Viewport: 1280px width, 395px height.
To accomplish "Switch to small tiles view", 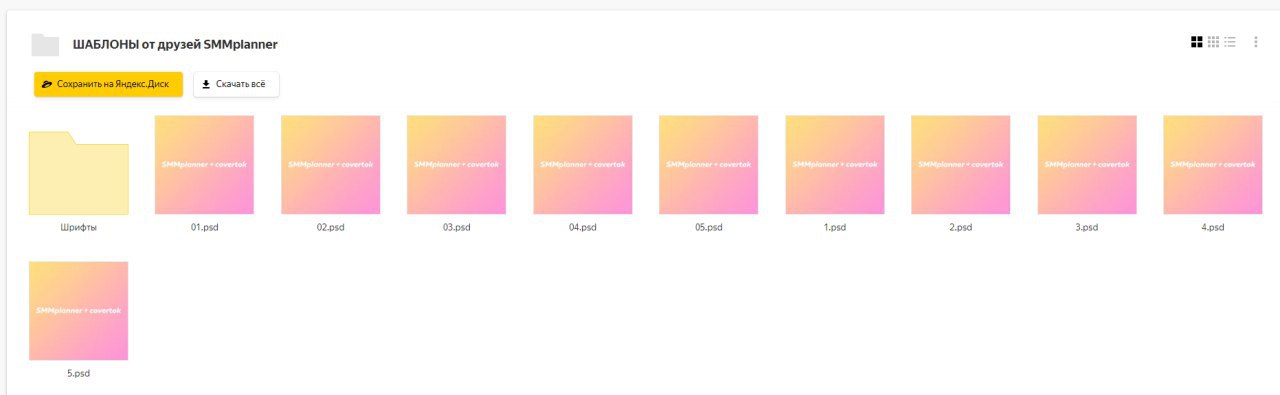I will 1213,42.
